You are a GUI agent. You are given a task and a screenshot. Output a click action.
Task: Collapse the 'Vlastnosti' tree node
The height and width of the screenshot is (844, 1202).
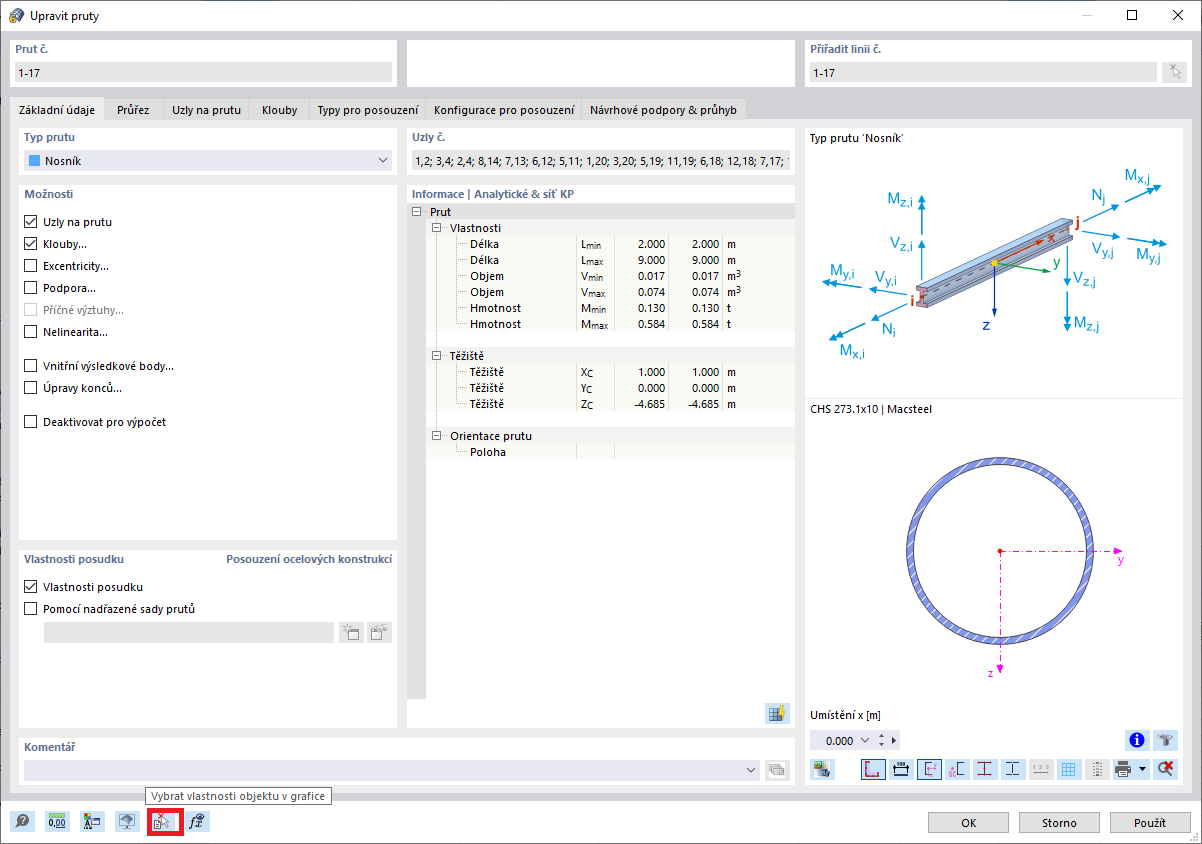click(x=436, y=228)
